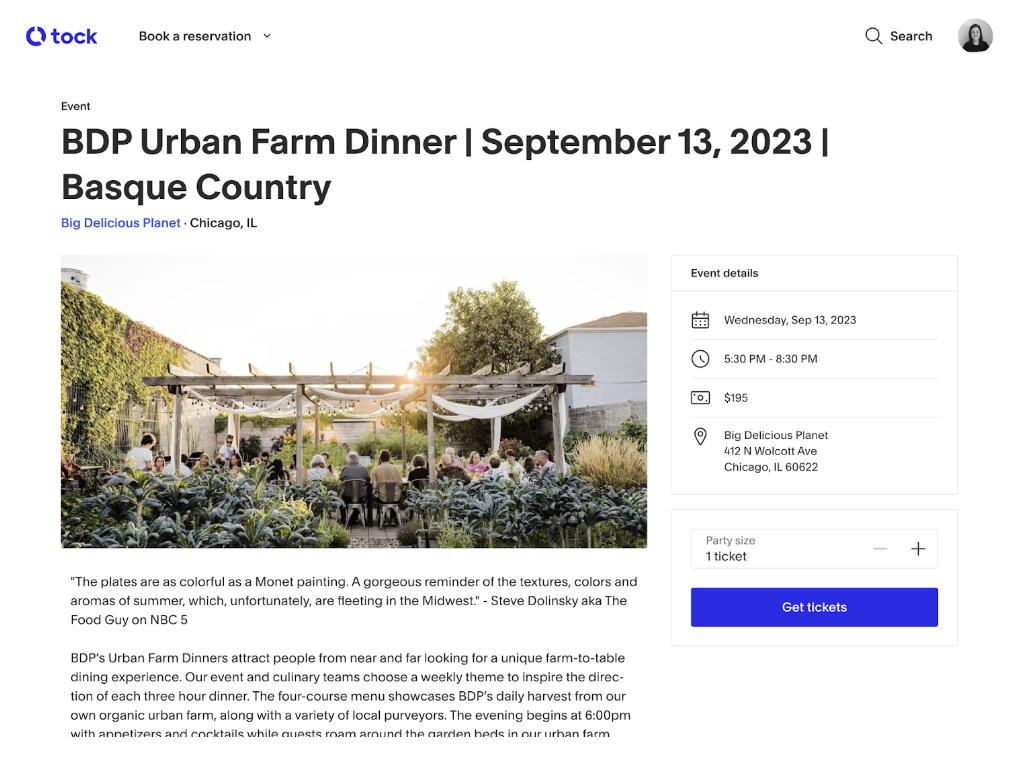The height and width of the screenshot is (766, 1028).
Task: Open the user profile avatar
Action: click(x=975, y=35)
